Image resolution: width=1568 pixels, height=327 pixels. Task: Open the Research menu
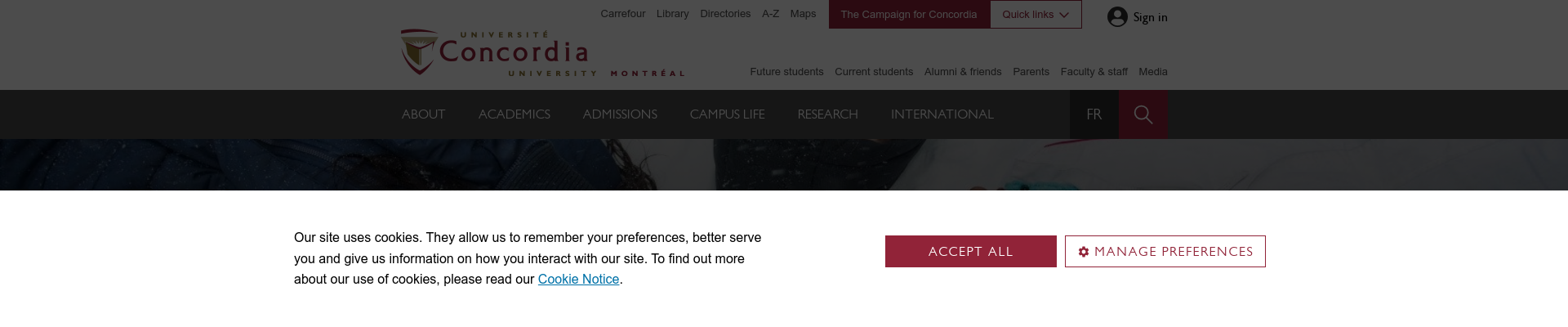pyautogui.click(x=827, y=114)
